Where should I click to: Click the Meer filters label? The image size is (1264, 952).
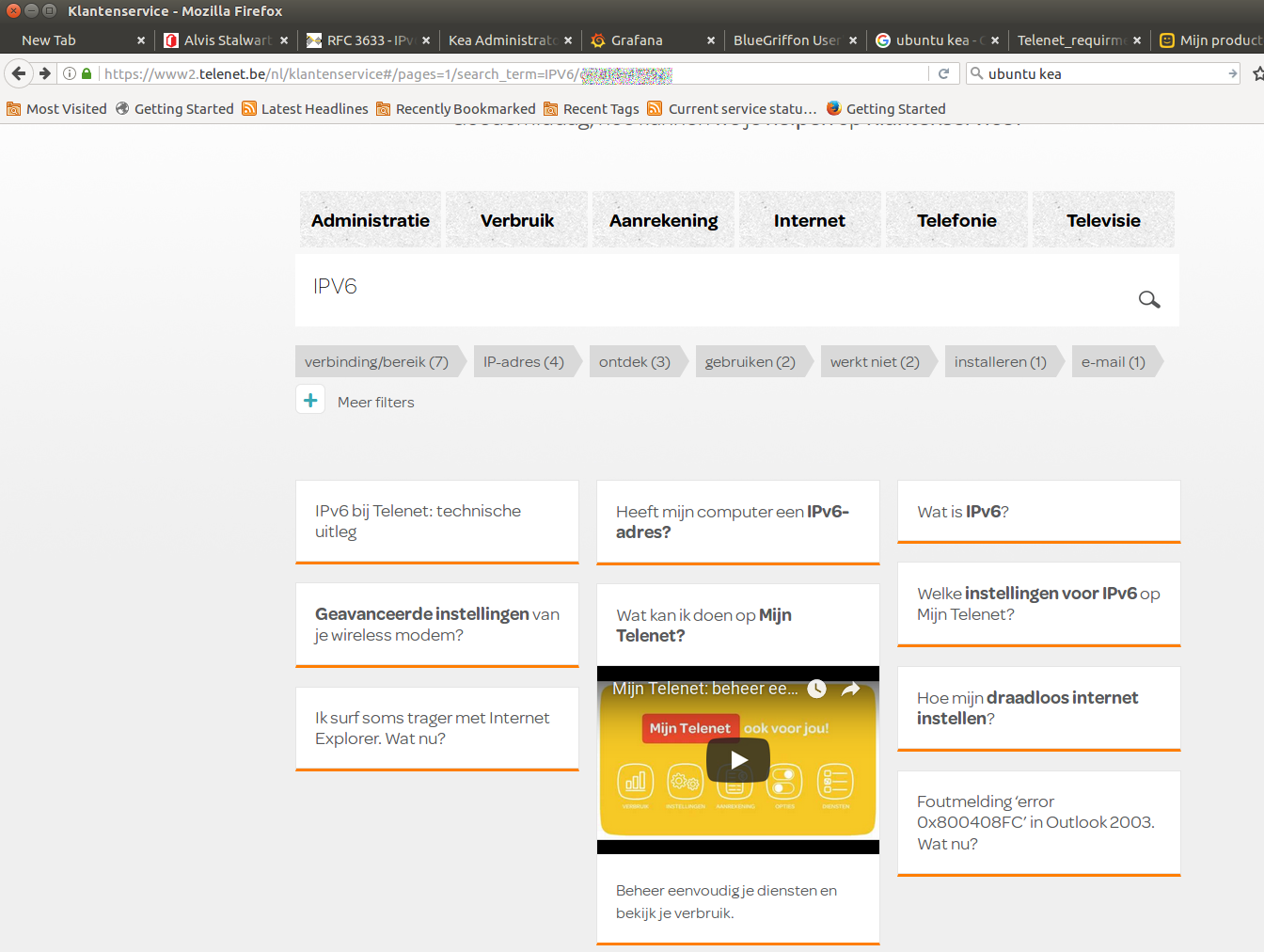pos(376,402)
